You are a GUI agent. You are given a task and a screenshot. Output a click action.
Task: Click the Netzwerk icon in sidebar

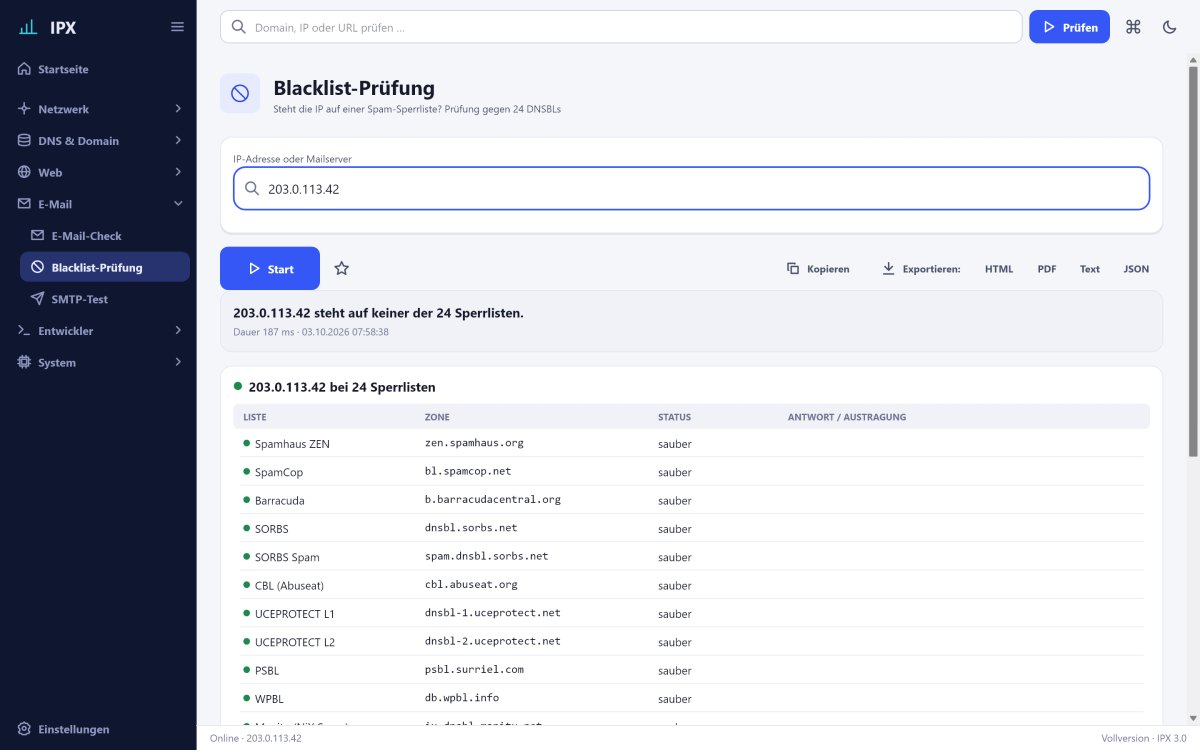point(24,109)
